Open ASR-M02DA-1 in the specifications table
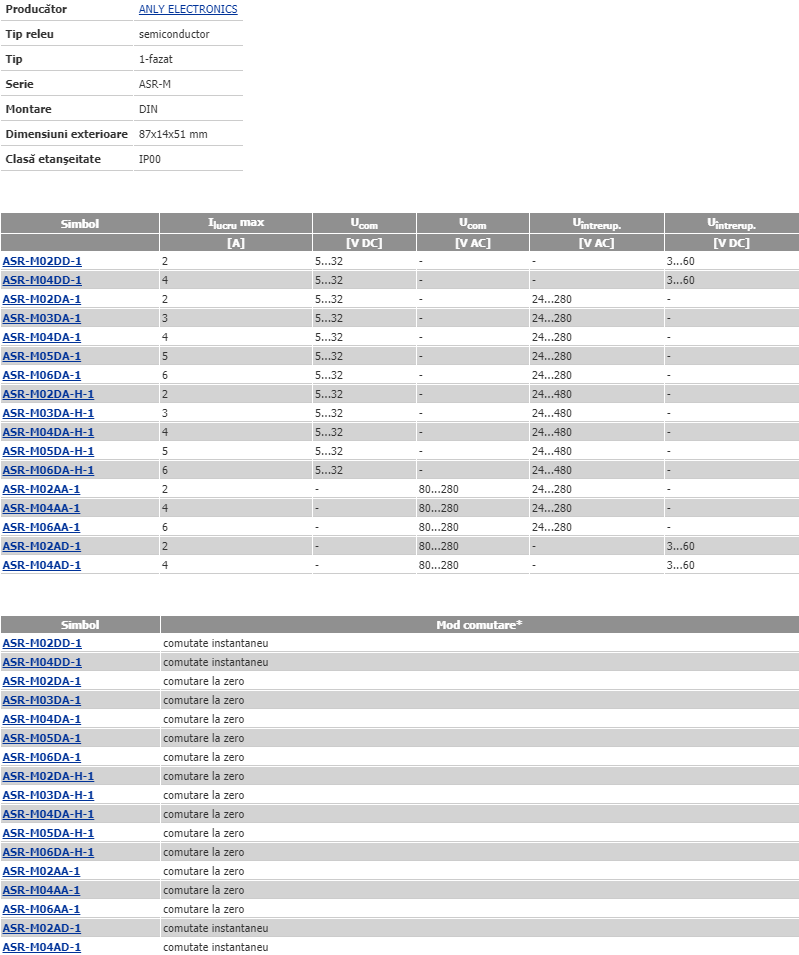The width and height of the screenshot is (799, 955). point(42,299)
